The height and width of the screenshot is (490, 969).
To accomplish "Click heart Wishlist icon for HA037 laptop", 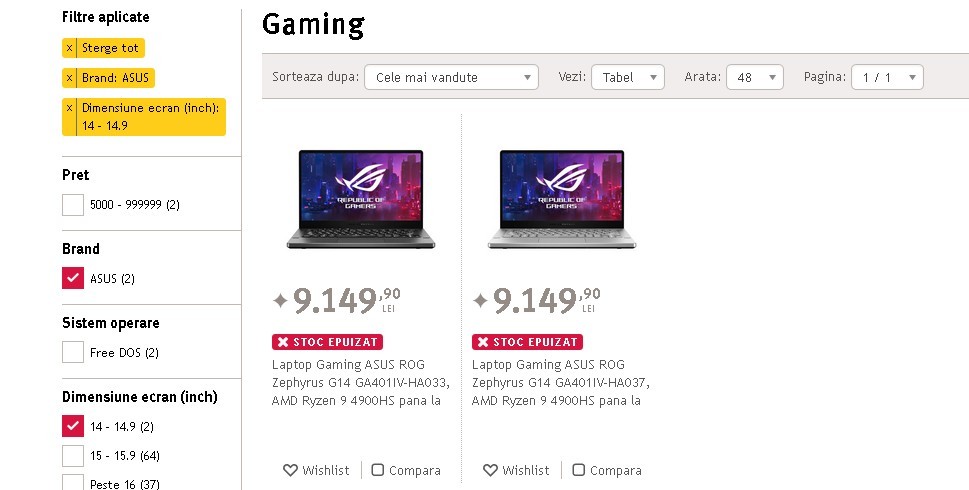I will coord(490,470).
